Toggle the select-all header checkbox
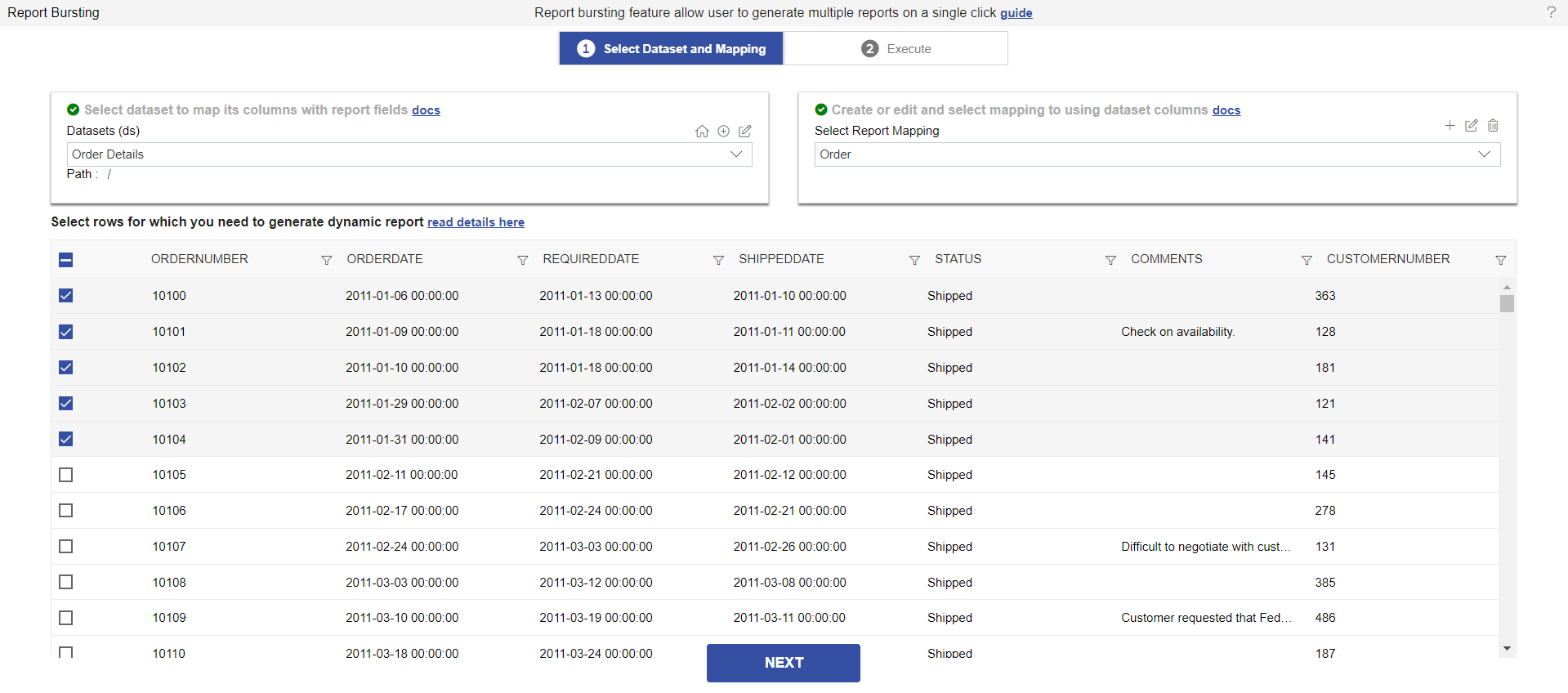Viewport: 1568px width, 693px height. click(x=66, y=260)
